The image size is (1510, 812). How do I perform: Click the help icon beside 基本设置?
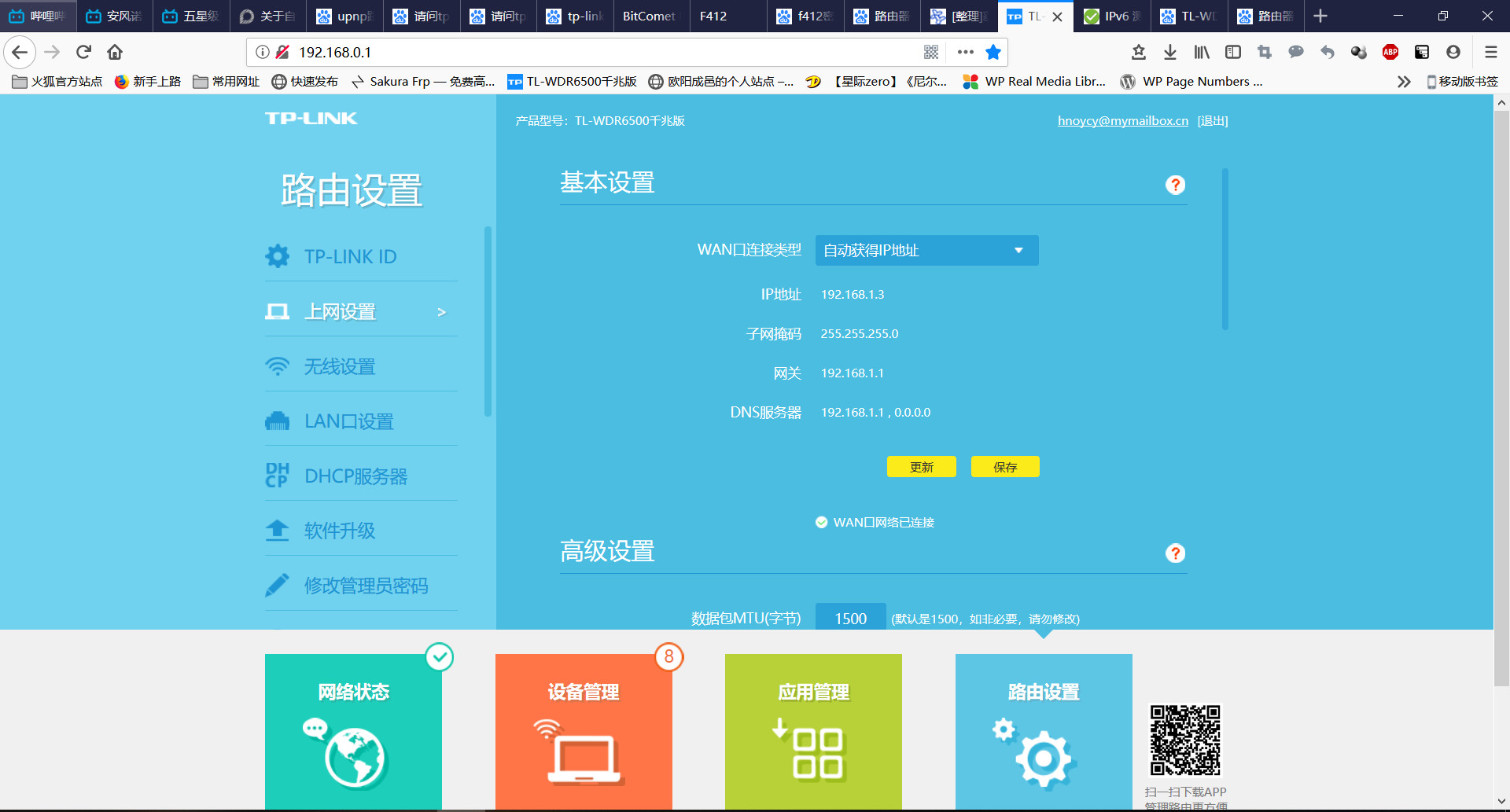coord(1175,185)
